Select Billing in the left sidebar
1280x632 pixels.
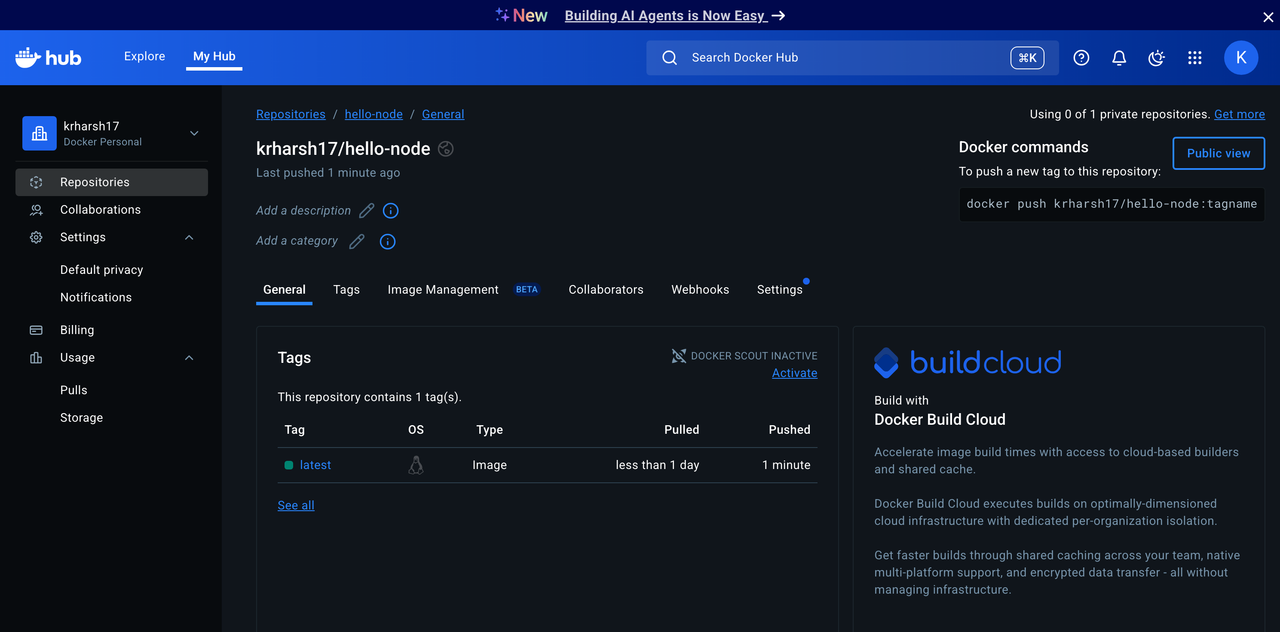(x=77, y=330)
